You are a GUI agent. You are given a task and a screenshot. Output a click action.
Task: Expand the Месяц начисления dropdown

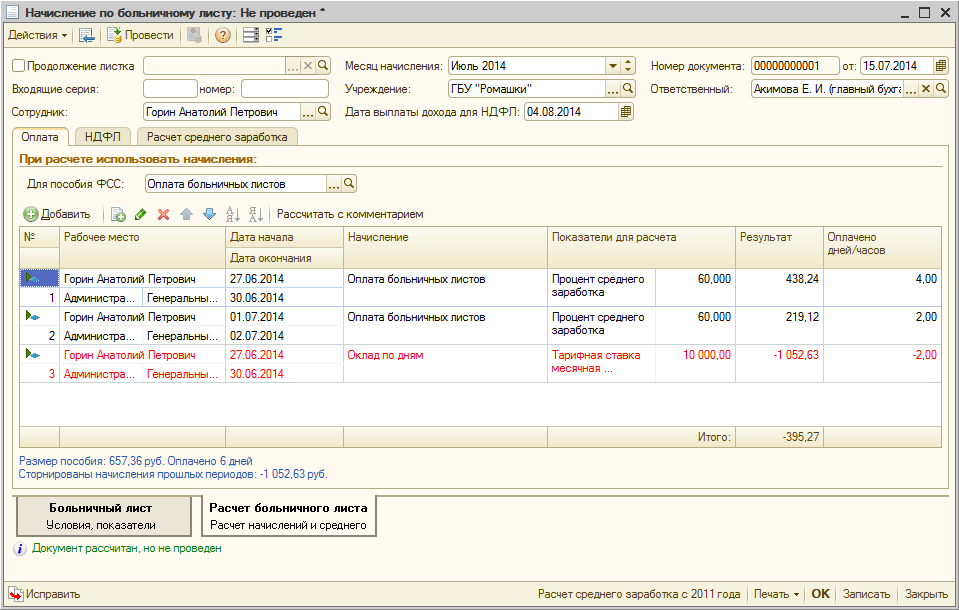612,66
